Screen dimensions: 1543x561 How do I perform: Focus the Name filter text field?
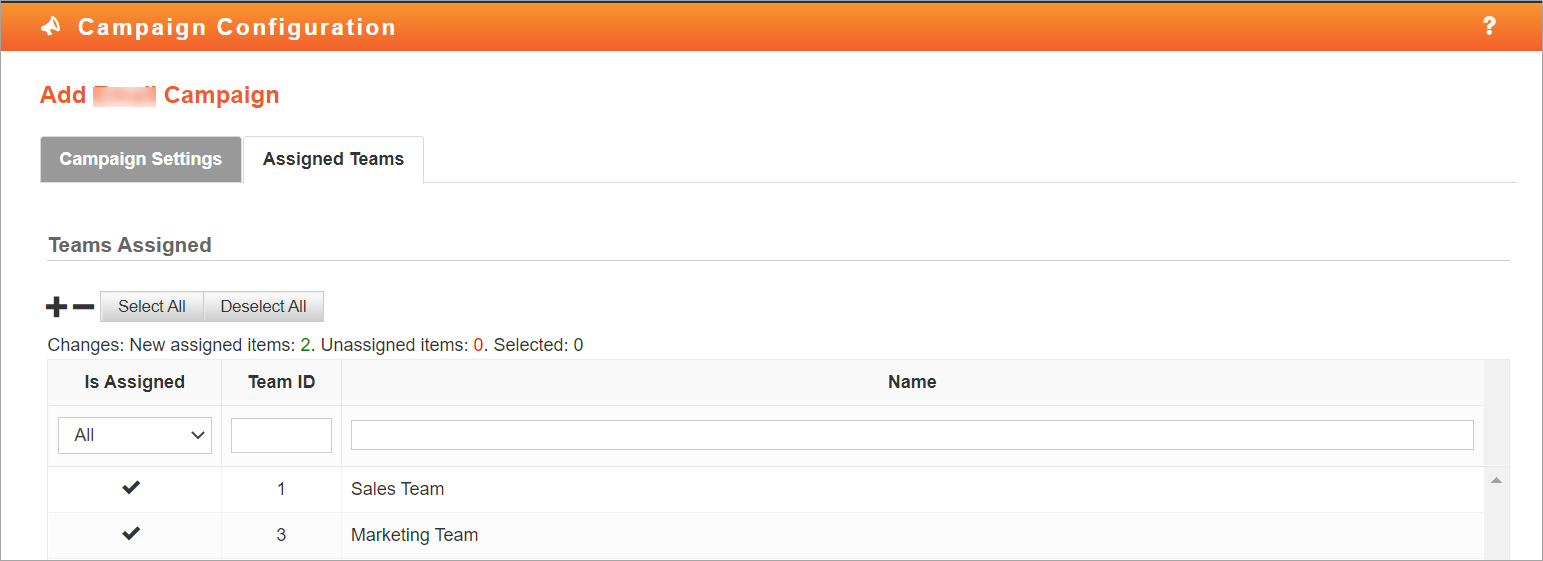(x=912, y=435)
